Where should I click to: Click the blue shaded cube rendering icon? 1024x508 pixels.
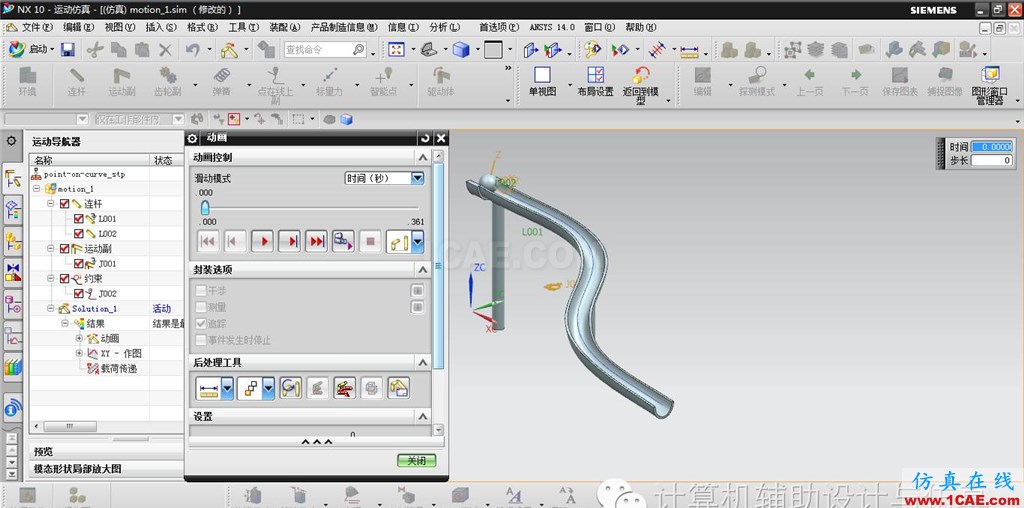pos(462,50)
